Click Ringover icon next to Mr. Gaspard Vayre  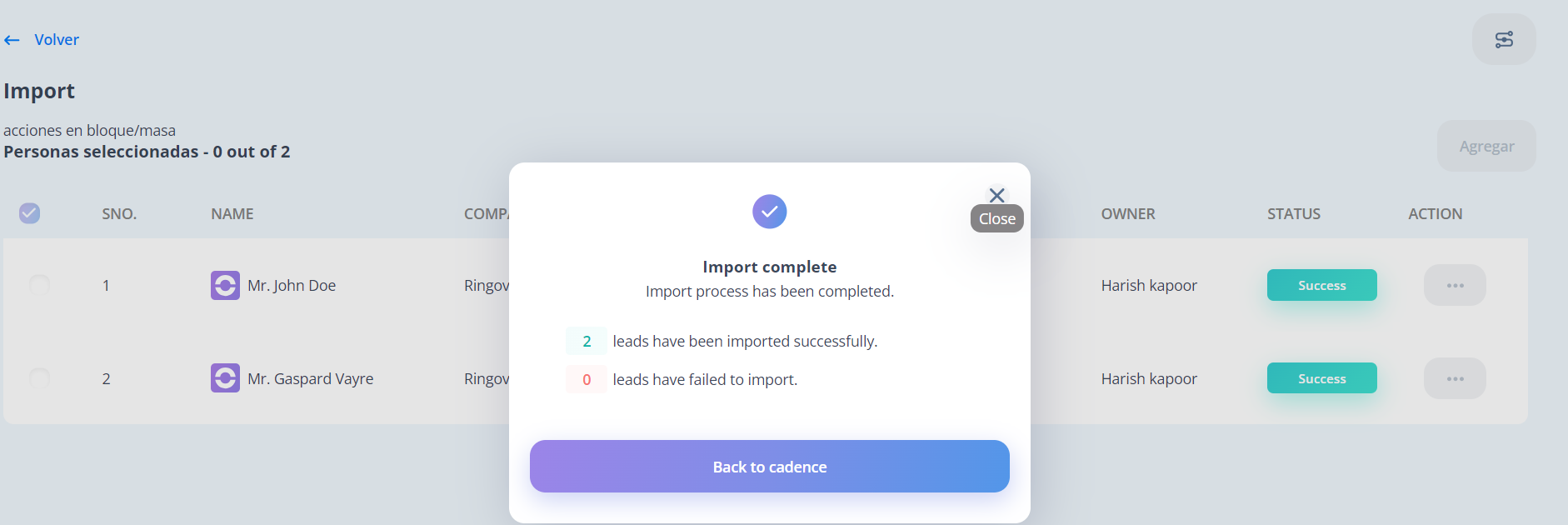(x=225, y=378)
